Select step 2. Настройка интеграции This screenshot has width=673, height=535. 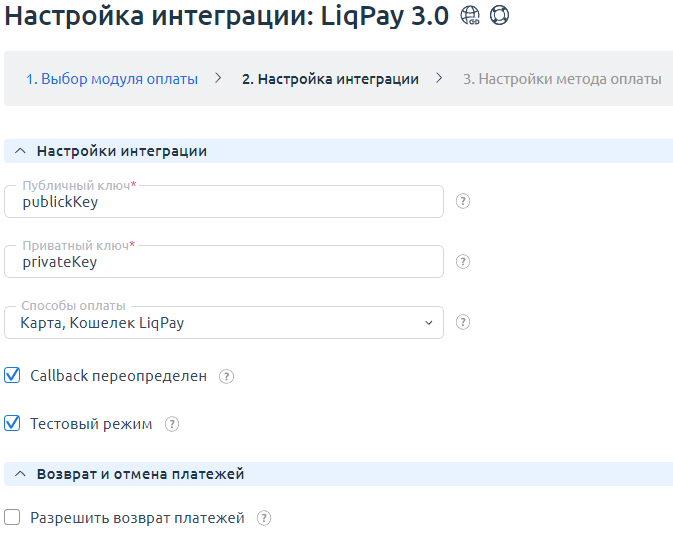point(330,79)
